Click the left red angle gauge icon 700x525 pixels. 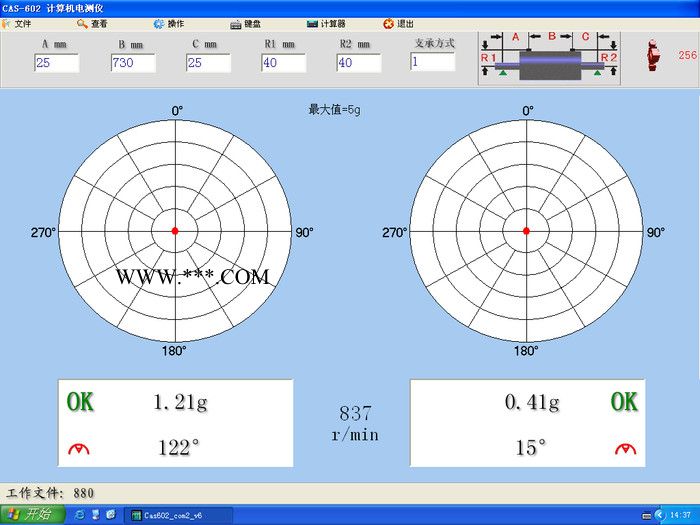79,449
